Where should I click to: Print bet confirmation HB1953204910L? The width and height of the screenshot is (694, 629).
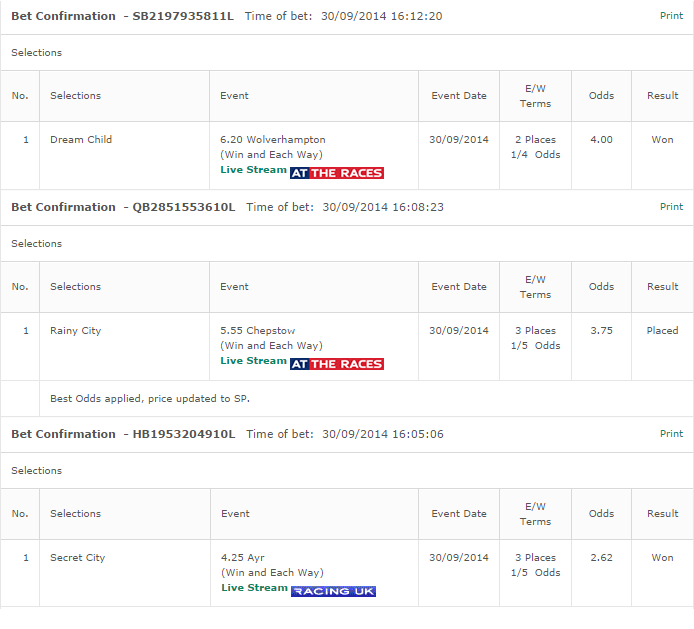coord(671,434)
